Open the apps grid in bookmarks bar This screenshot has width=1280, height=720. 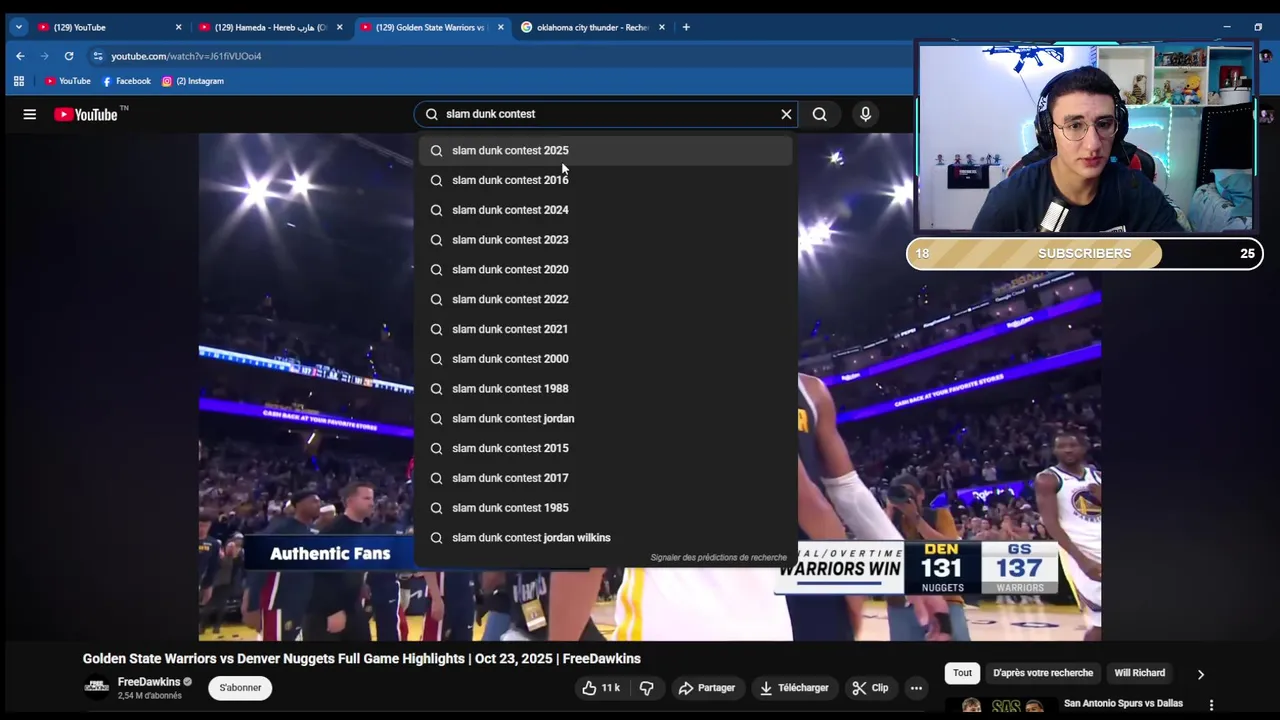pyautogui.click(x=19, y=81)
